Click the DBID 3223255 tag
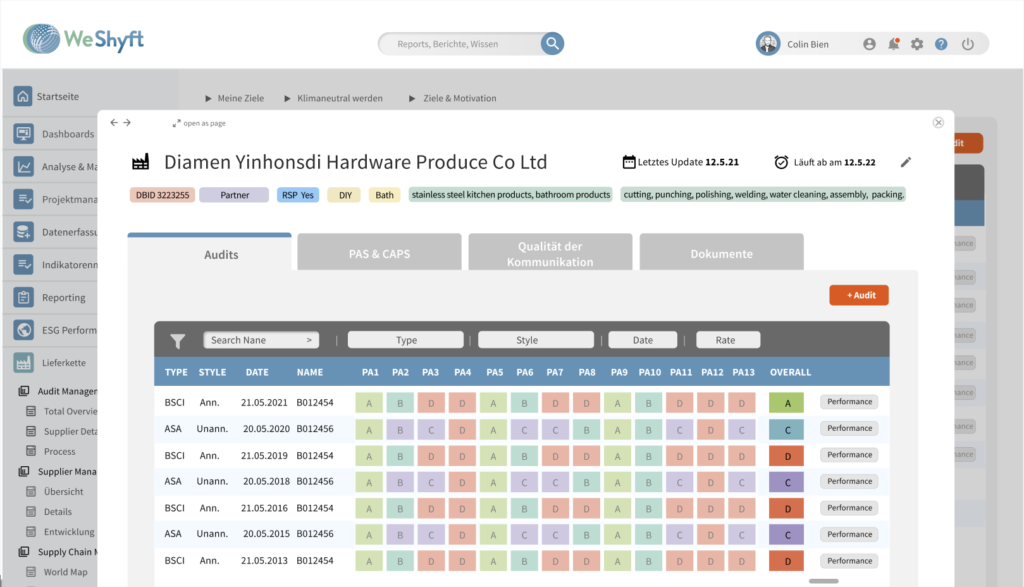The height and width of the screenshot is (587, 1024). coord(163,195)
